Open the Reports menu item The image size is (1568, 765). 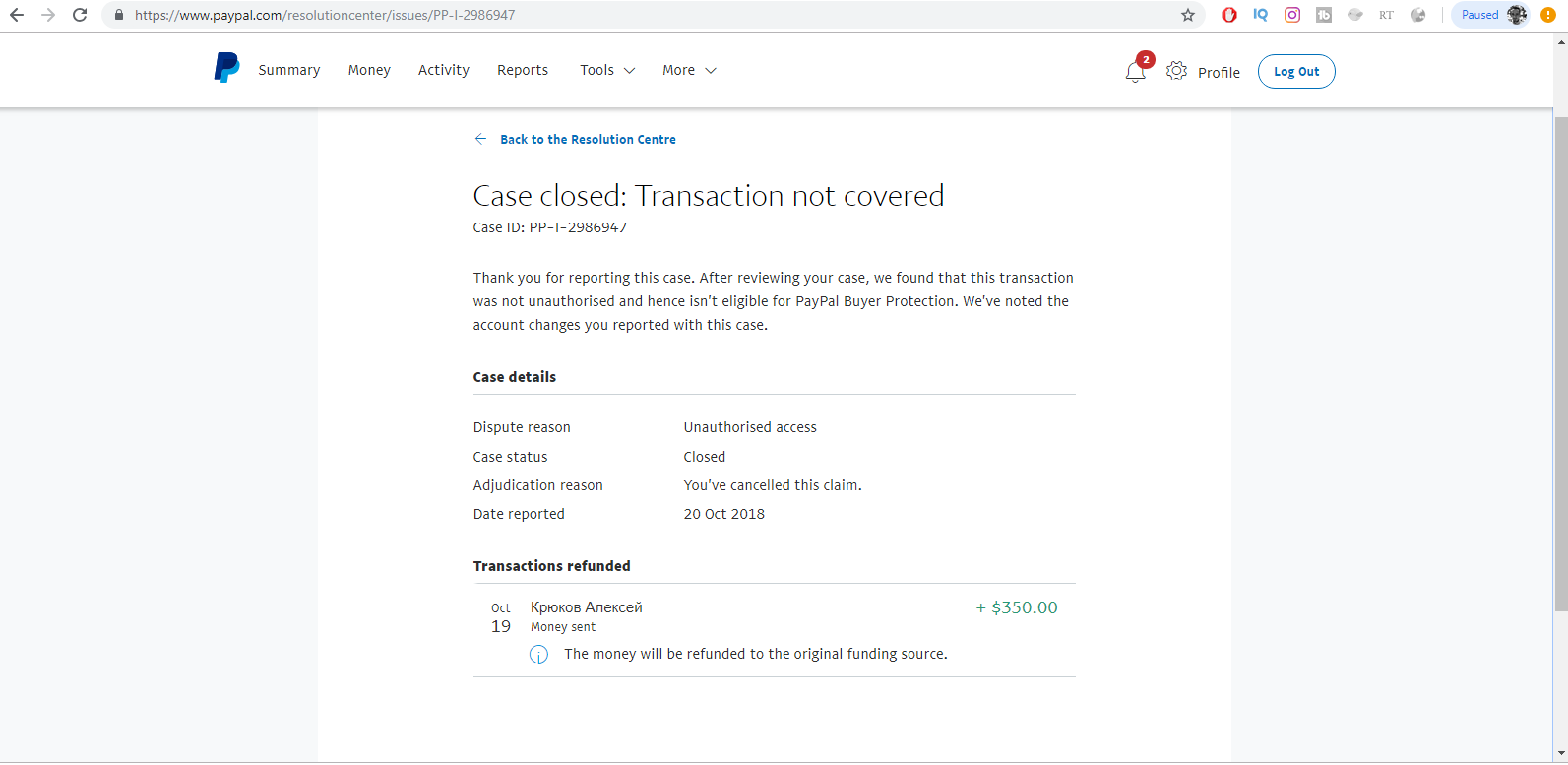tap(523, 70)
